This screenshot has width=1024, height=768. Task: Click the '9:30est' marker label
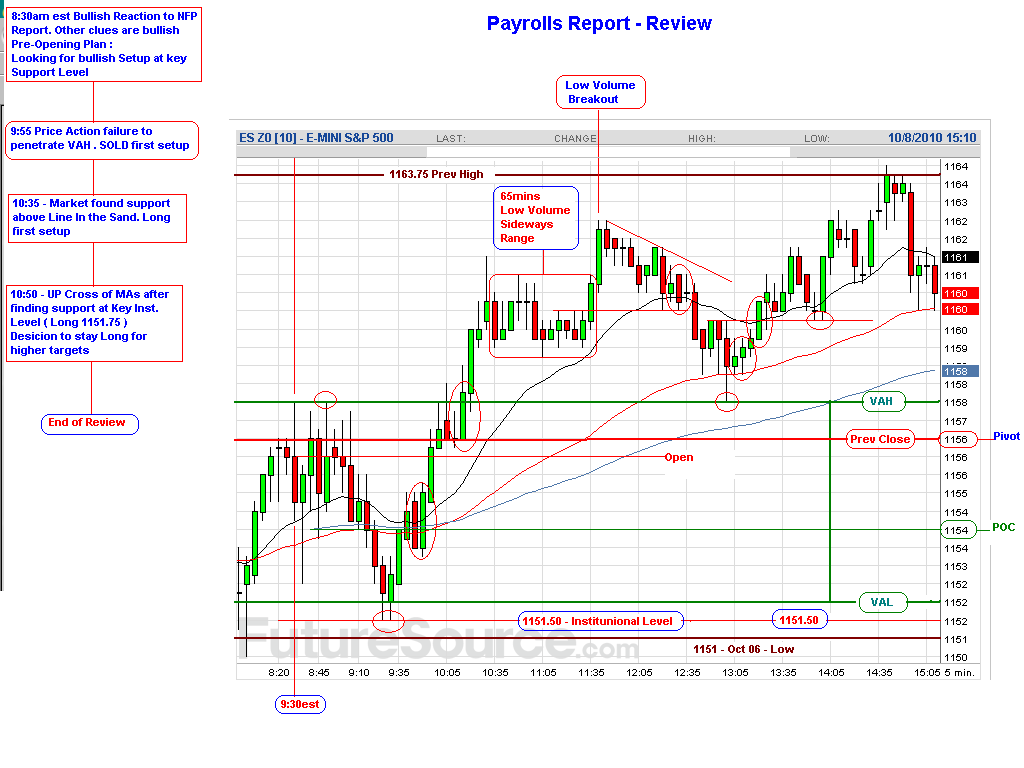pyautogui.click(x=300, y=704)
